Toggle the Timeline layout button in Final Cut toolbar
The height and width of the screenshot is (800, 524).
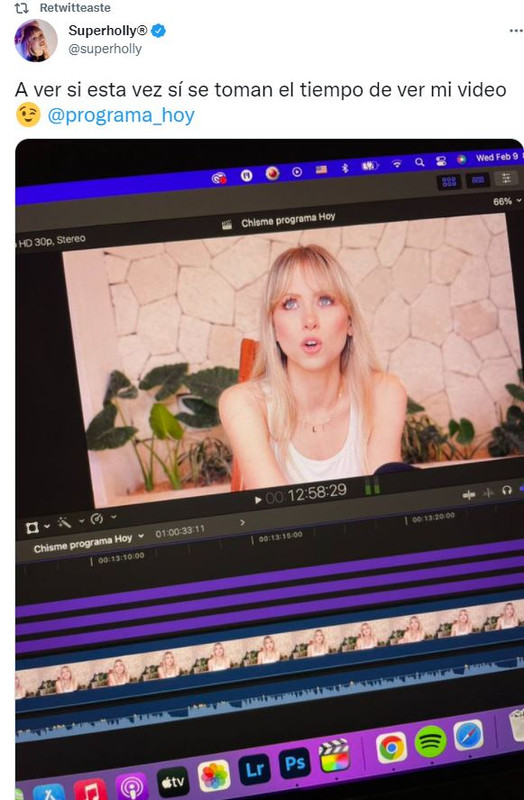(x=478, y=180)
